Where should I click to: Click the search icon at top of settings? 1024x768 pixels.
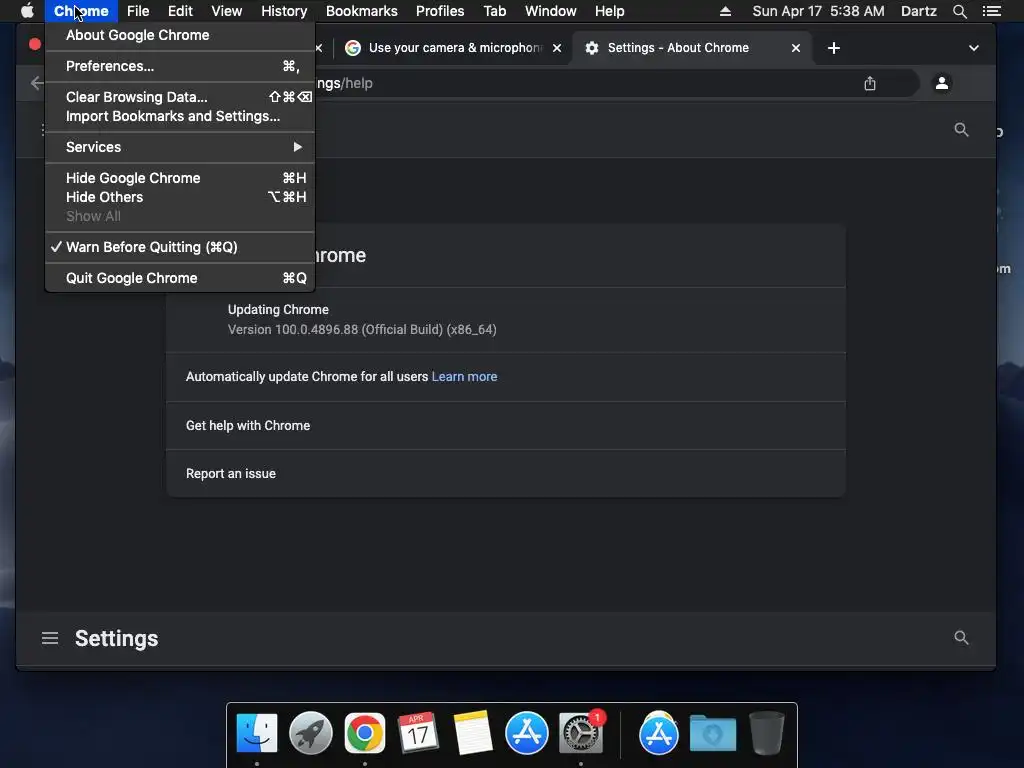pyautogui.click(x=961, y=129)
